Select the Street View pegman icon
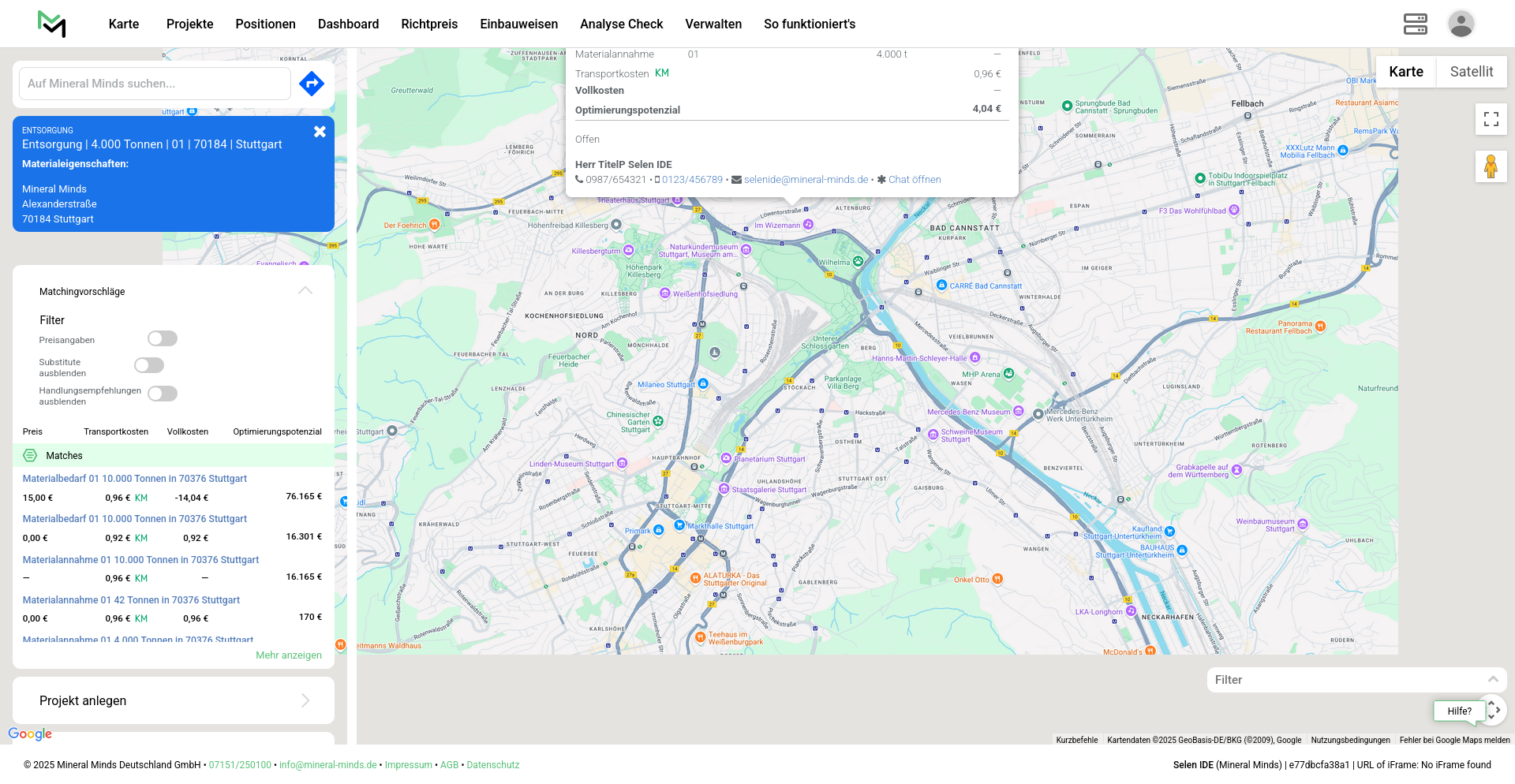Image resolution: width=1515 pixels, height=784 pixels. pos(1491,166)
